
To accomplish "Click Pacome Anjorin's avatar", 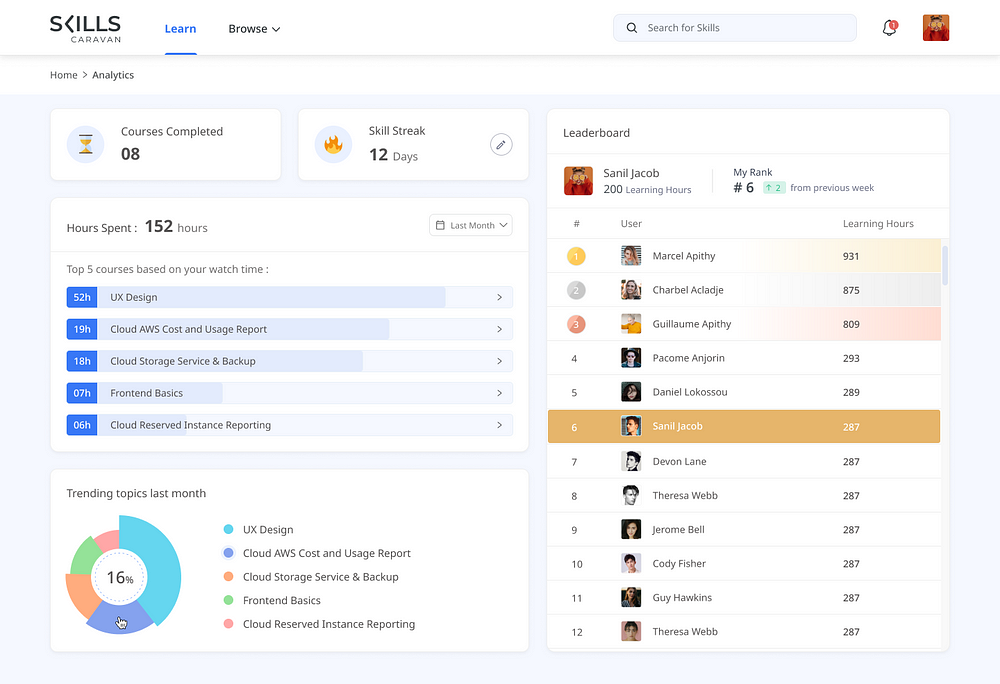I will pyautogui.click(x=631, y=358).
